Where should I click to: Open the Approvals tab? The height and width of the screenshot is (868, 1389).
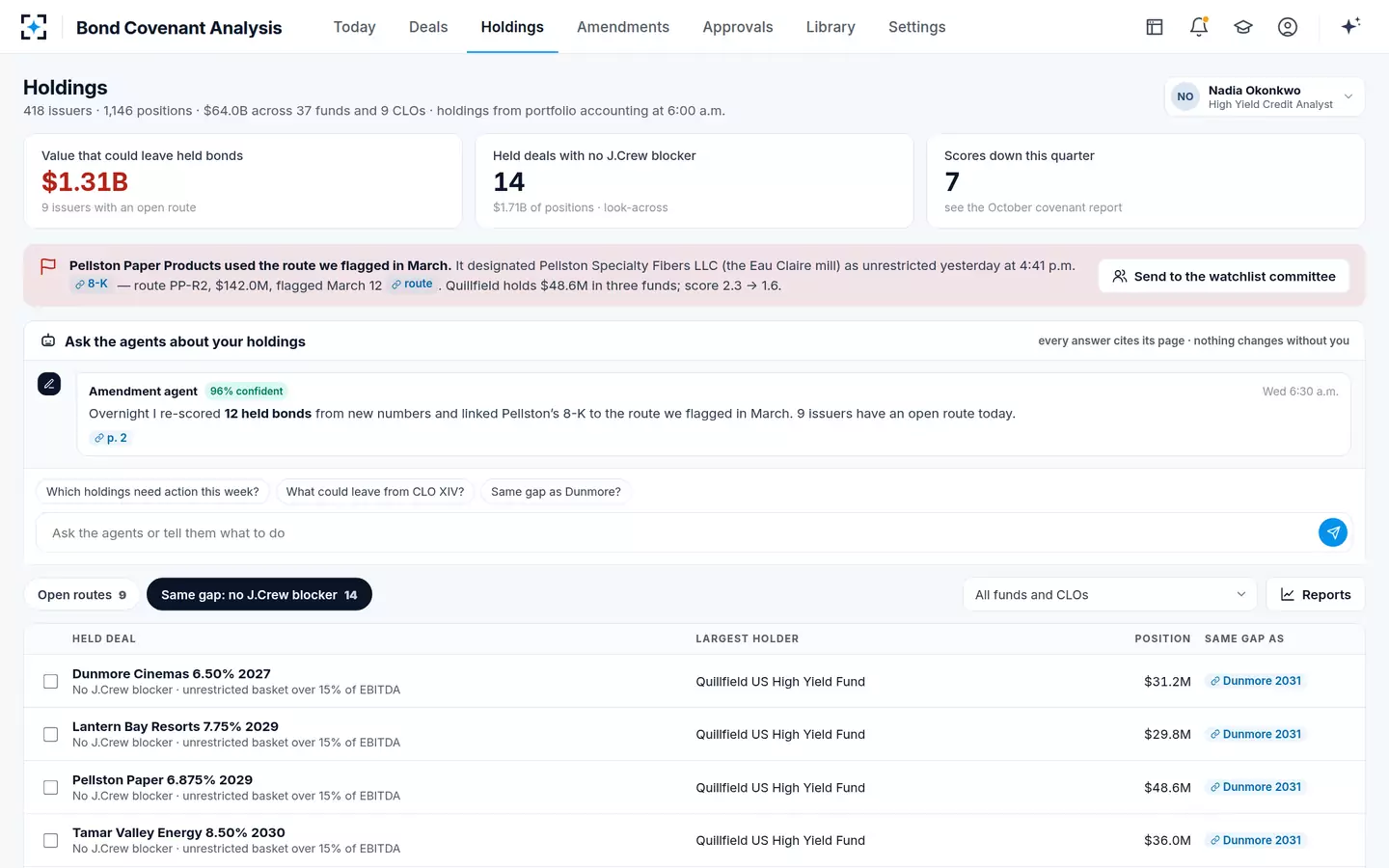point(738,27)
